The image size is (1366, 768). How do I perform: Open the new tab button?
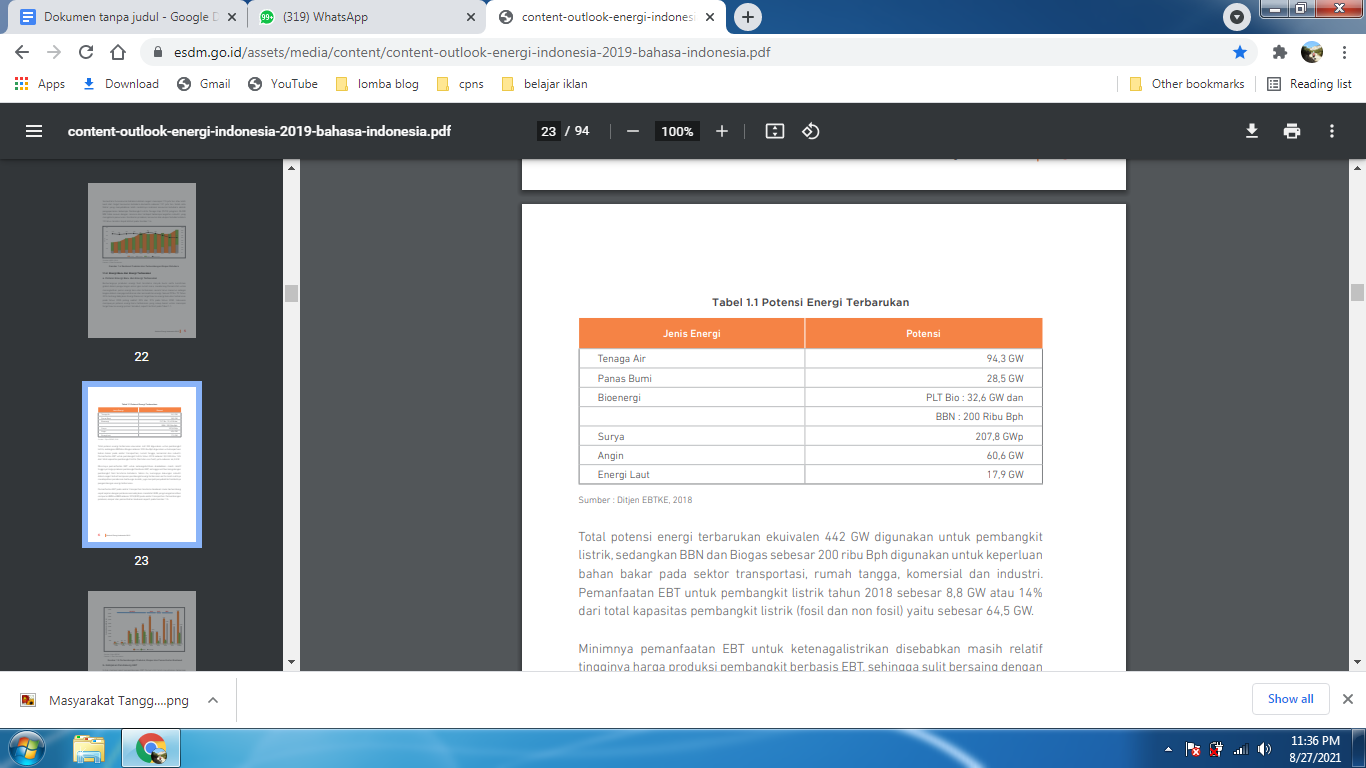point(747,17)
